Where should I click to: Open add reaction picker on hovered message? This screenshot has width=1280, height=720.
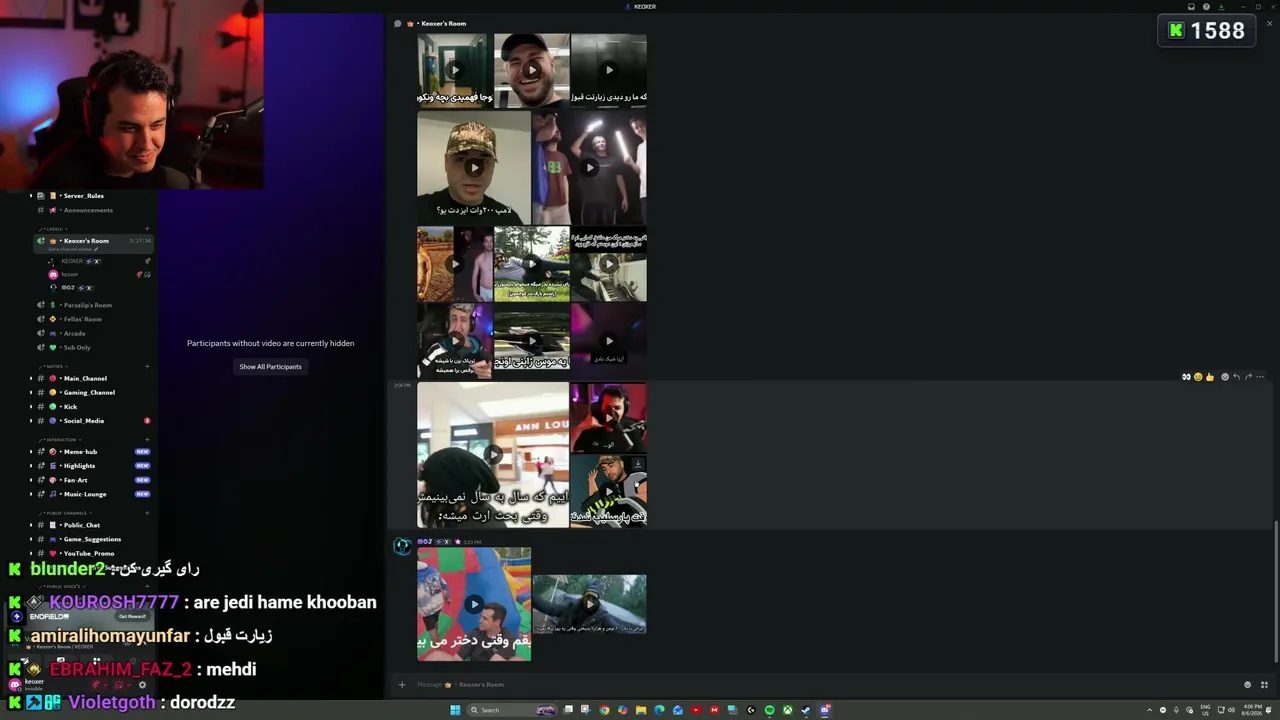click(x=1225, y=377)
